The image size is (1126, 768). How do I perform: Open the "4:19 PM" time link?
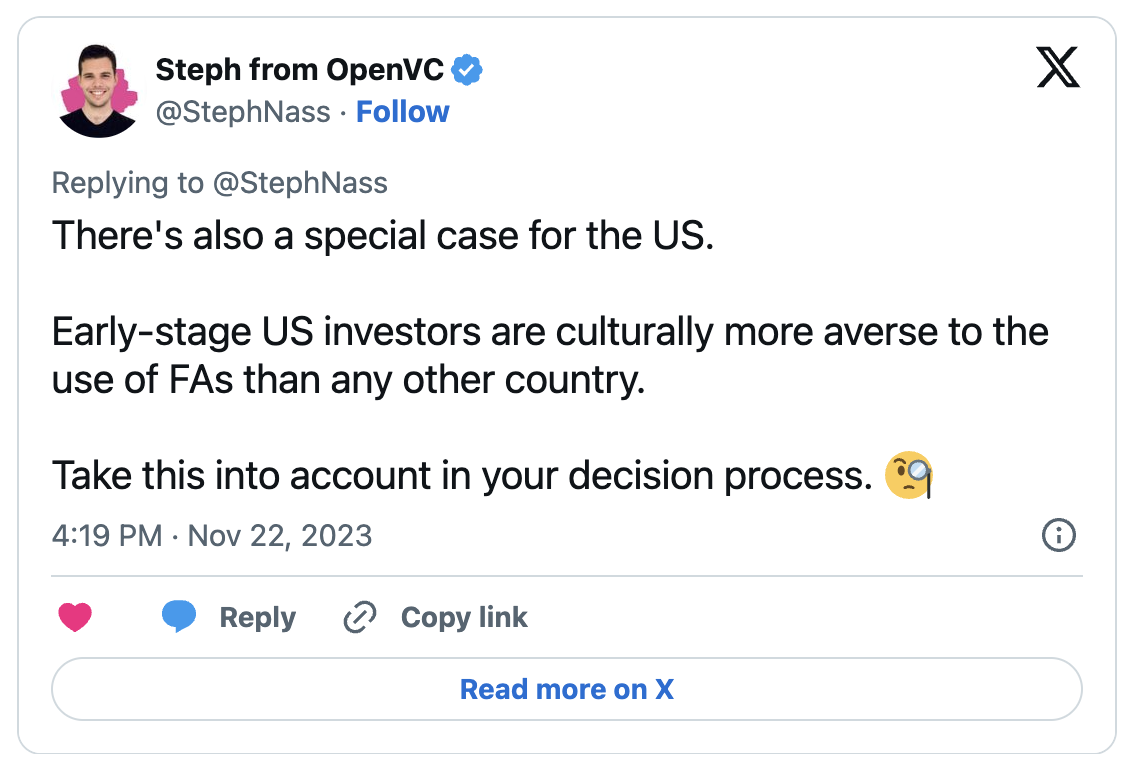tap(106, 536)
